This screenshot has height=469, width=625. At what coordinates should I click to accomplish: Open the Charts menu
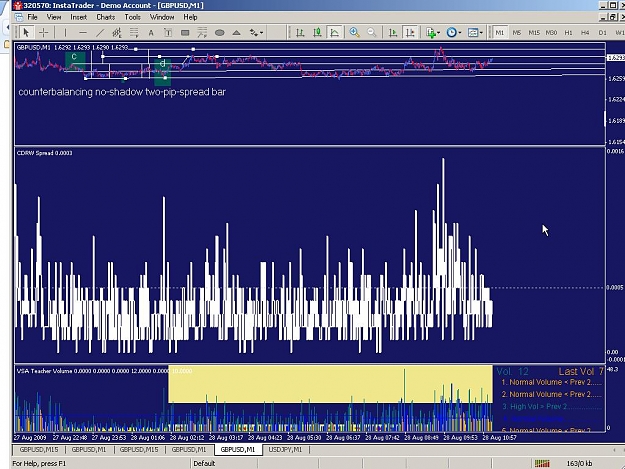point(106,17)
